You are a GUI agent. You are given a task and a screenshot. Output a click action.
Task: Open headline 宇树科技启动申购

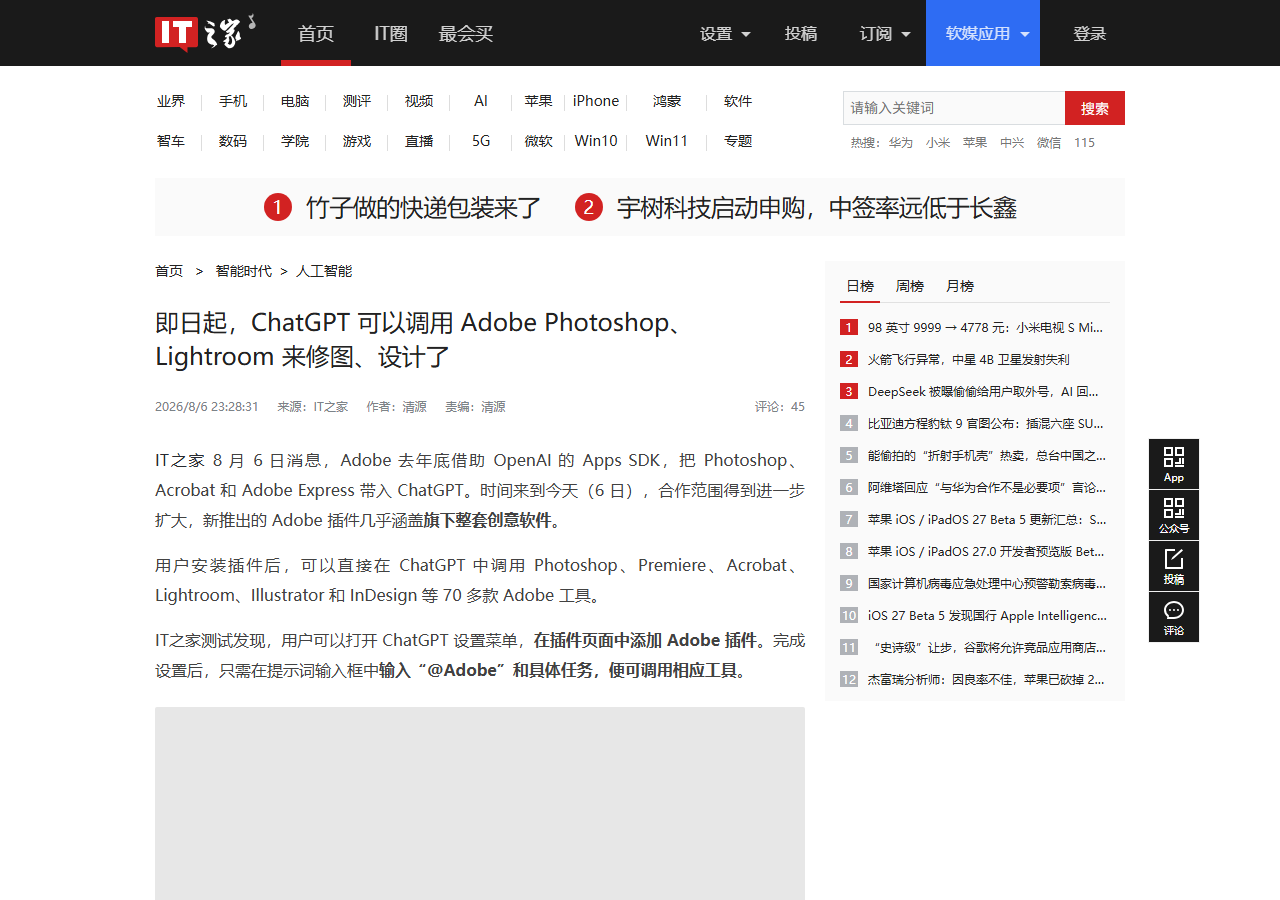click(x=817, y=208)
